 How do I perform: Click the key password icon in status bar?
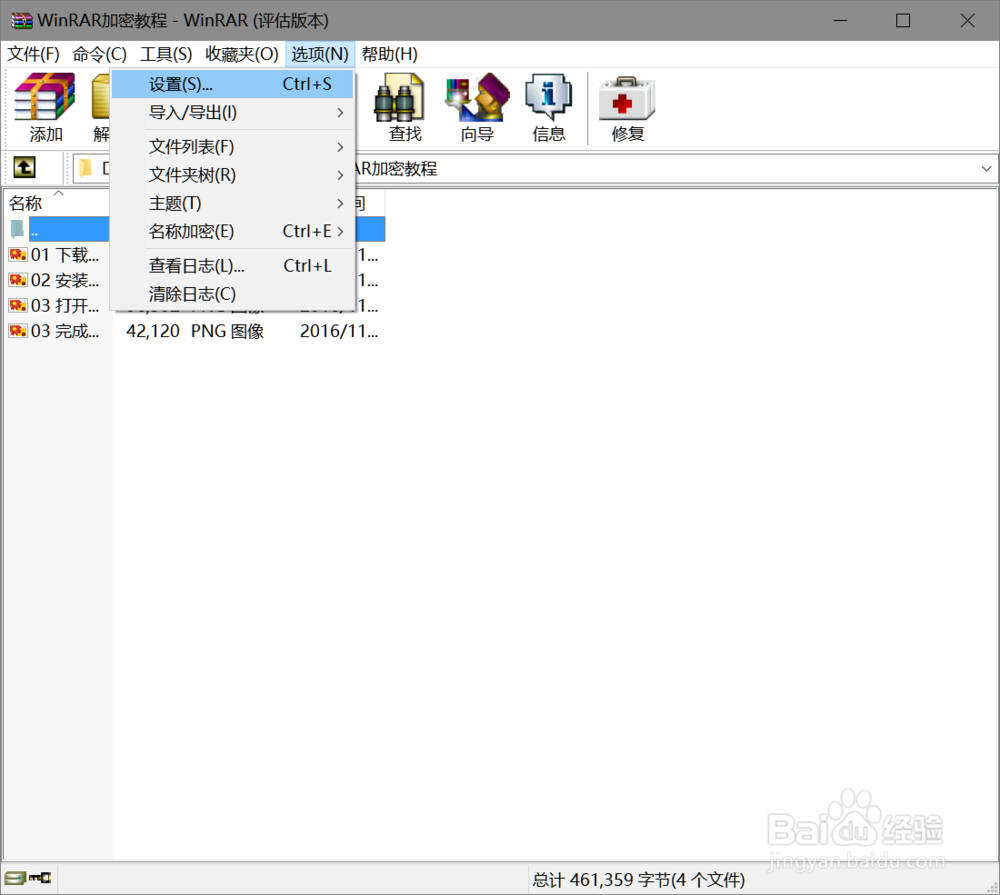pos(40,878)
